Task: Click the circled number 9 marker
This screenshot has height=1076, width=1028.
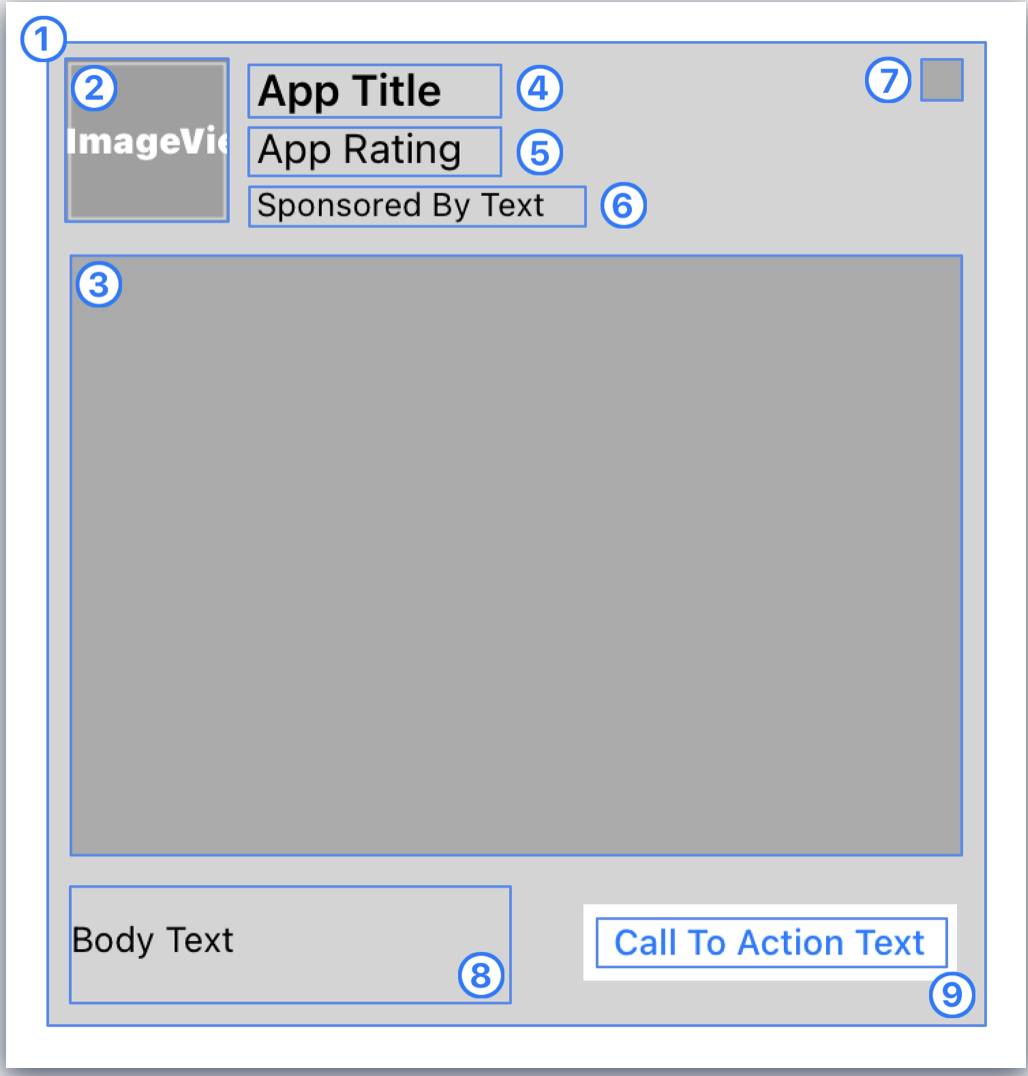Action: [x=952, y=994]
